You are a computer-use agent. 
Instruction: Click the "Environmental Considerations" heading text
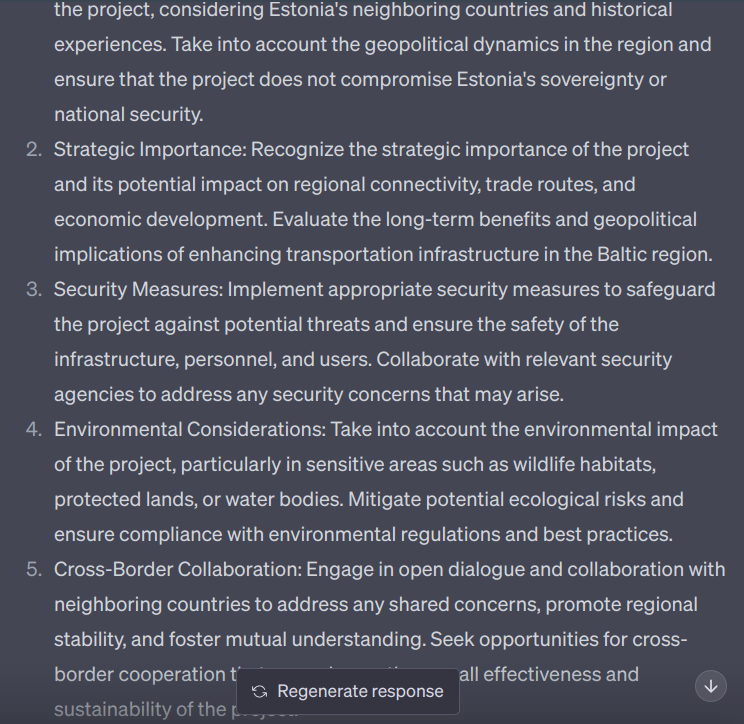pos(188,430)
